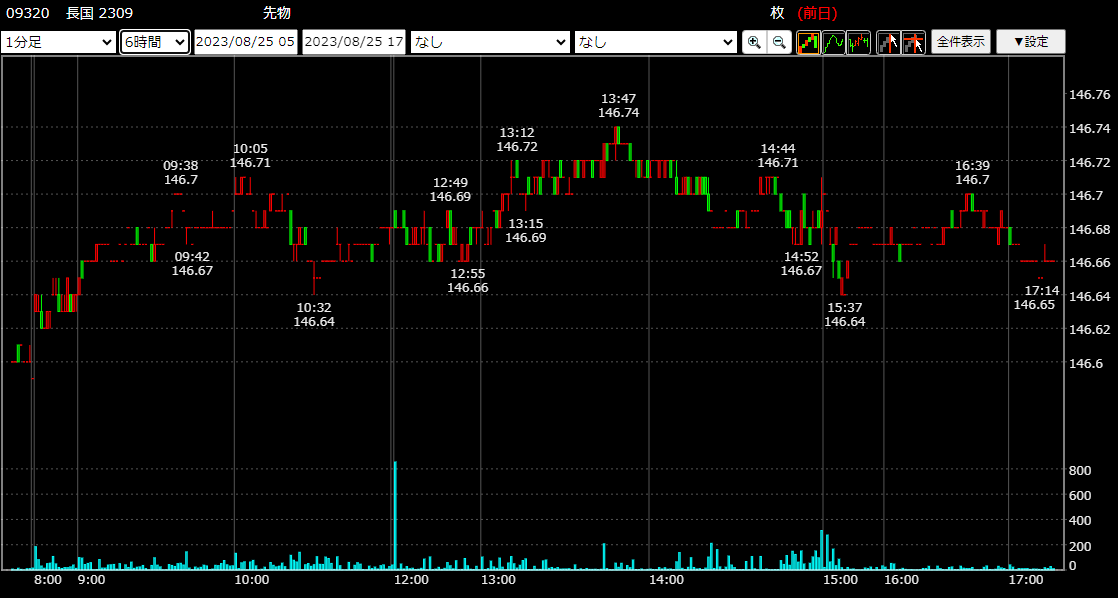Screen dimensions: 1118x598
Task: Click the 先物 futures label
Action: coord(277,13)
